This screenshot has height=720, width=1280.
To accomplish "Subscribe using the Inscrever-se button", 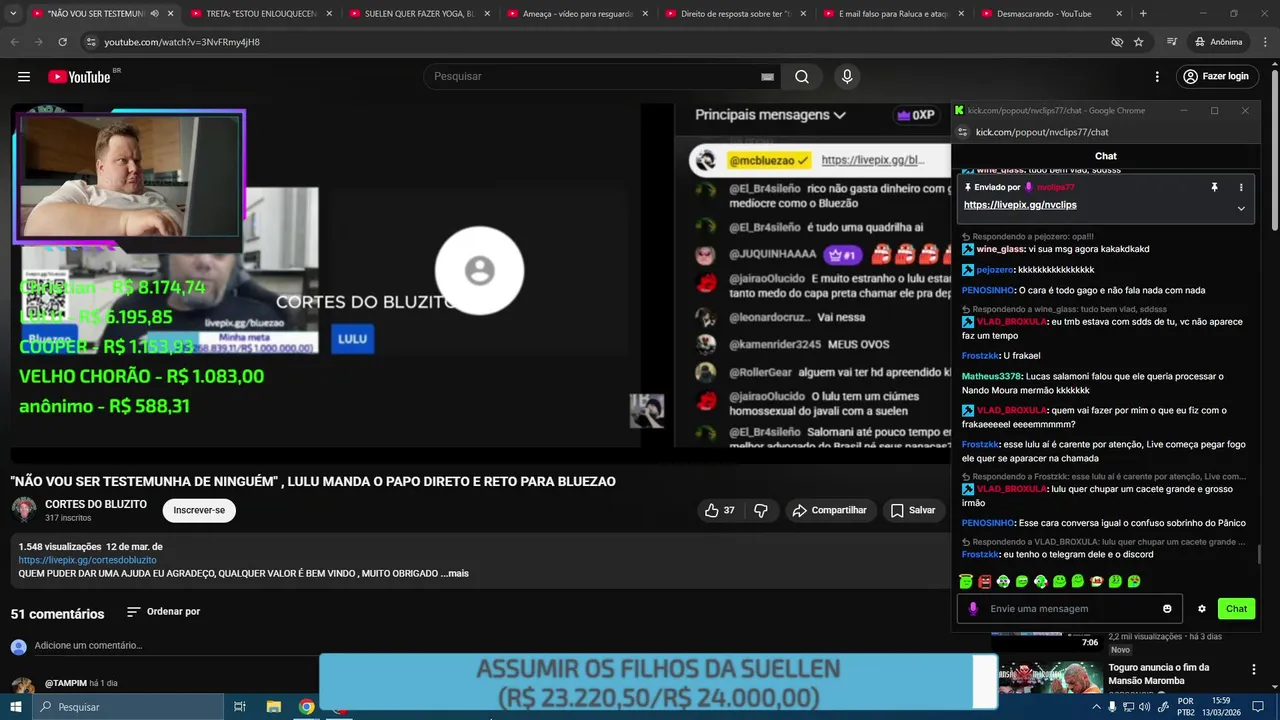I will [199, 510].
